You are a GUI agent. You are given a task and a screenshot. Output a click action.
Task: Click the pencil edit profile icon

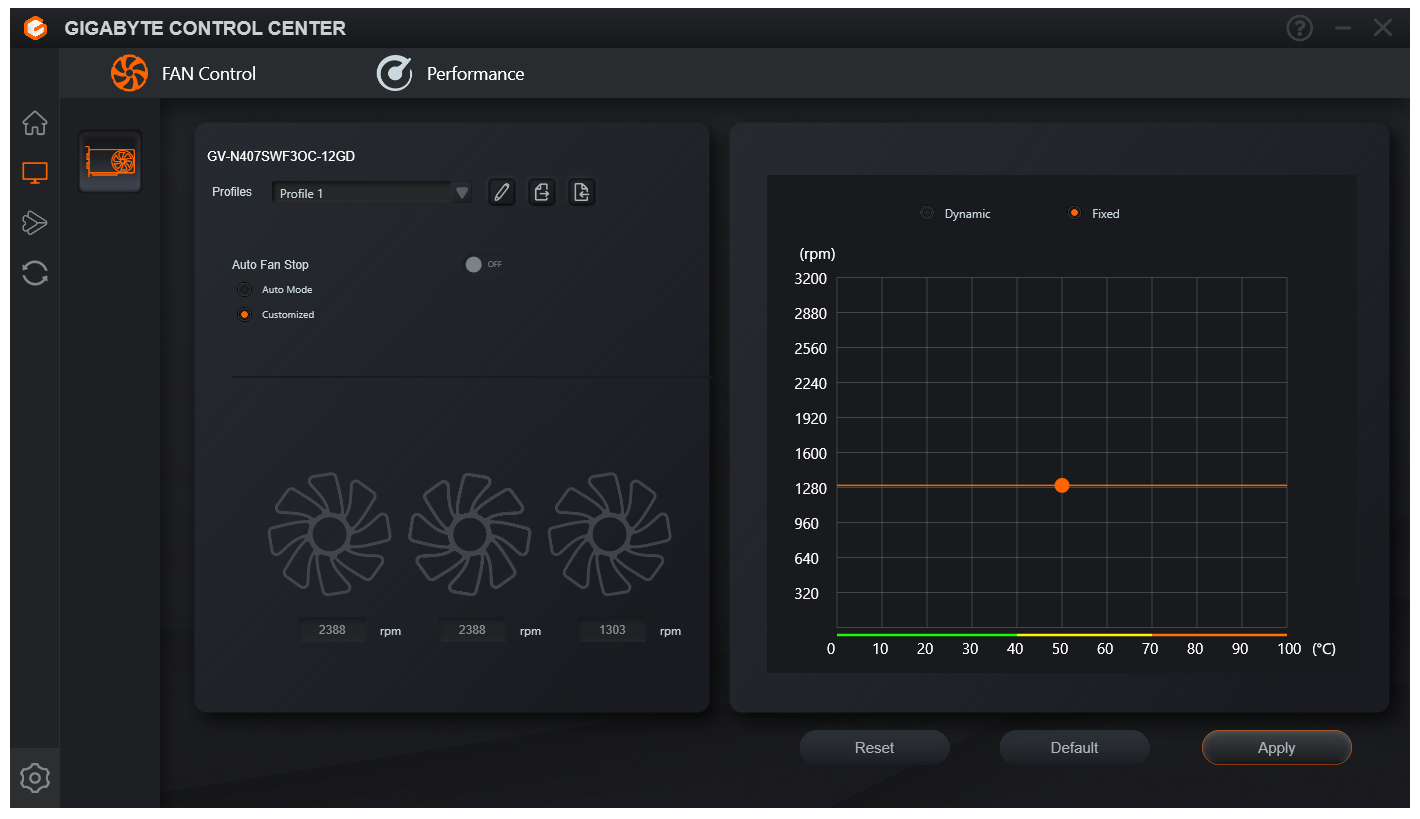[503, 192]
